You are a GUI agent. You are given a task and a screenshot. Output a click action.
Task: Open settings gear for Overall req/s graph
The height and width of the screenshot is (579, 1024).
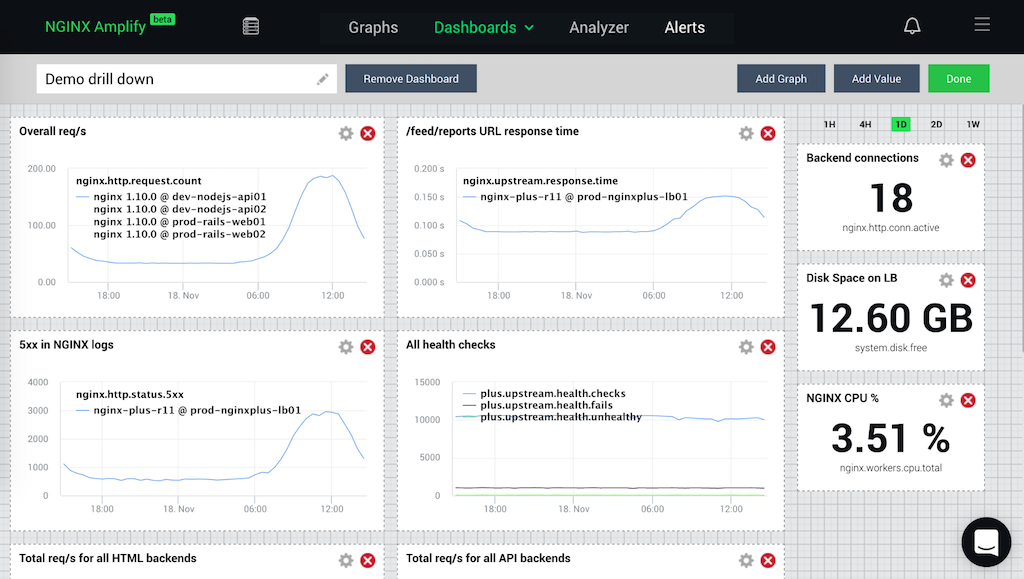coord(346,134)
